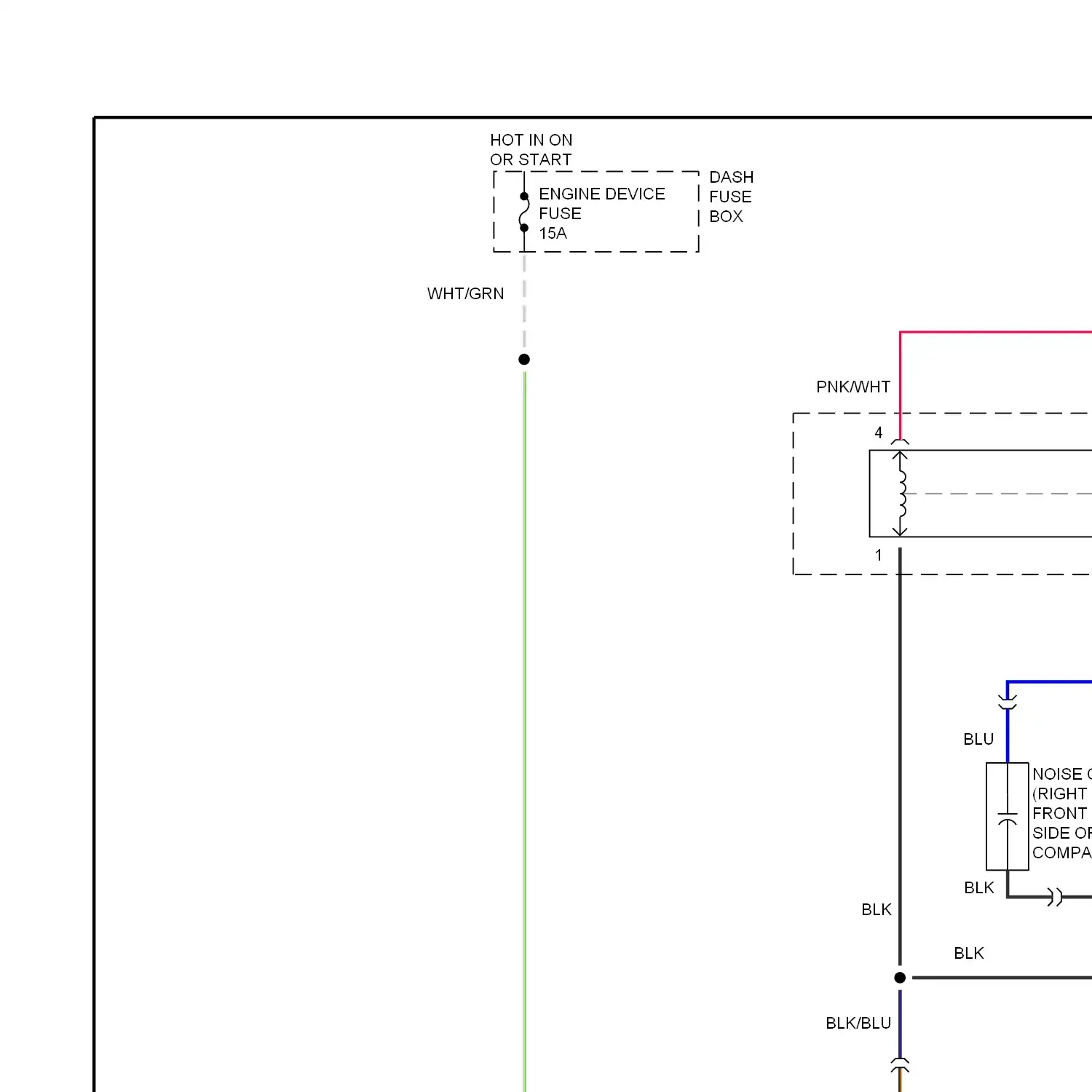Click the "BLK/BLU" wire label

[858, 1024]
